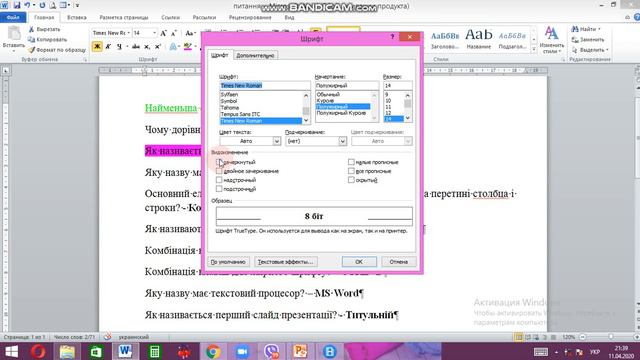
Task: Open Change Styles (Изменить стили)
Action: coord(551,40)
